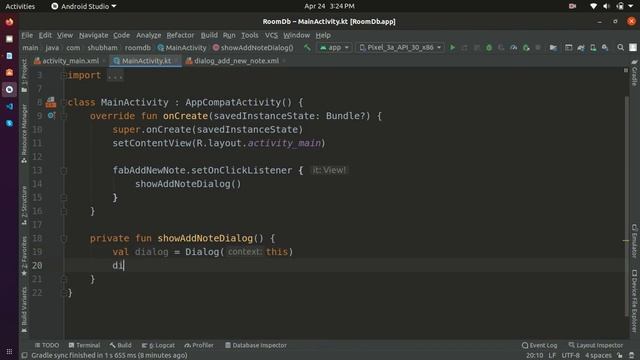Screen dimensions: 640x360
Task: Collapse the showAddNoteDialog function fold marker
Action: (64, 238)
